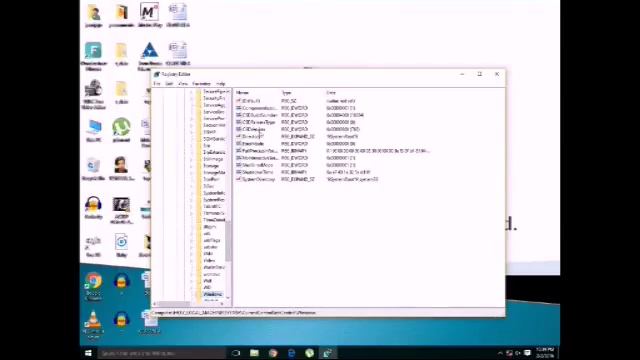Open Microsoft Edge from the taskbar
The width and height of the screenshot is (640, 360).
291,353
